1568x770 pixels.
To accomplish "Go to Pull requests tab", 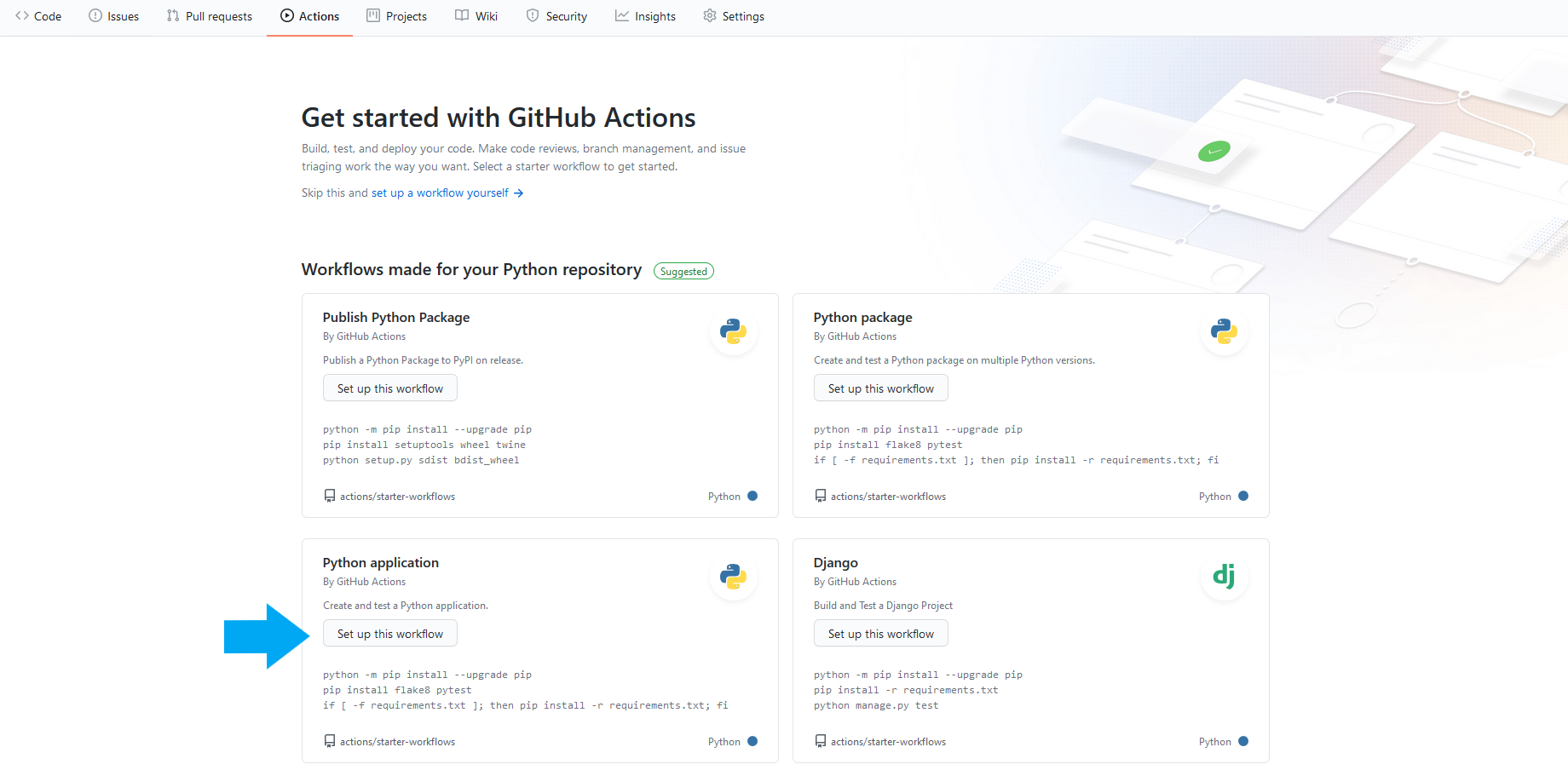I will coord(210,16).
